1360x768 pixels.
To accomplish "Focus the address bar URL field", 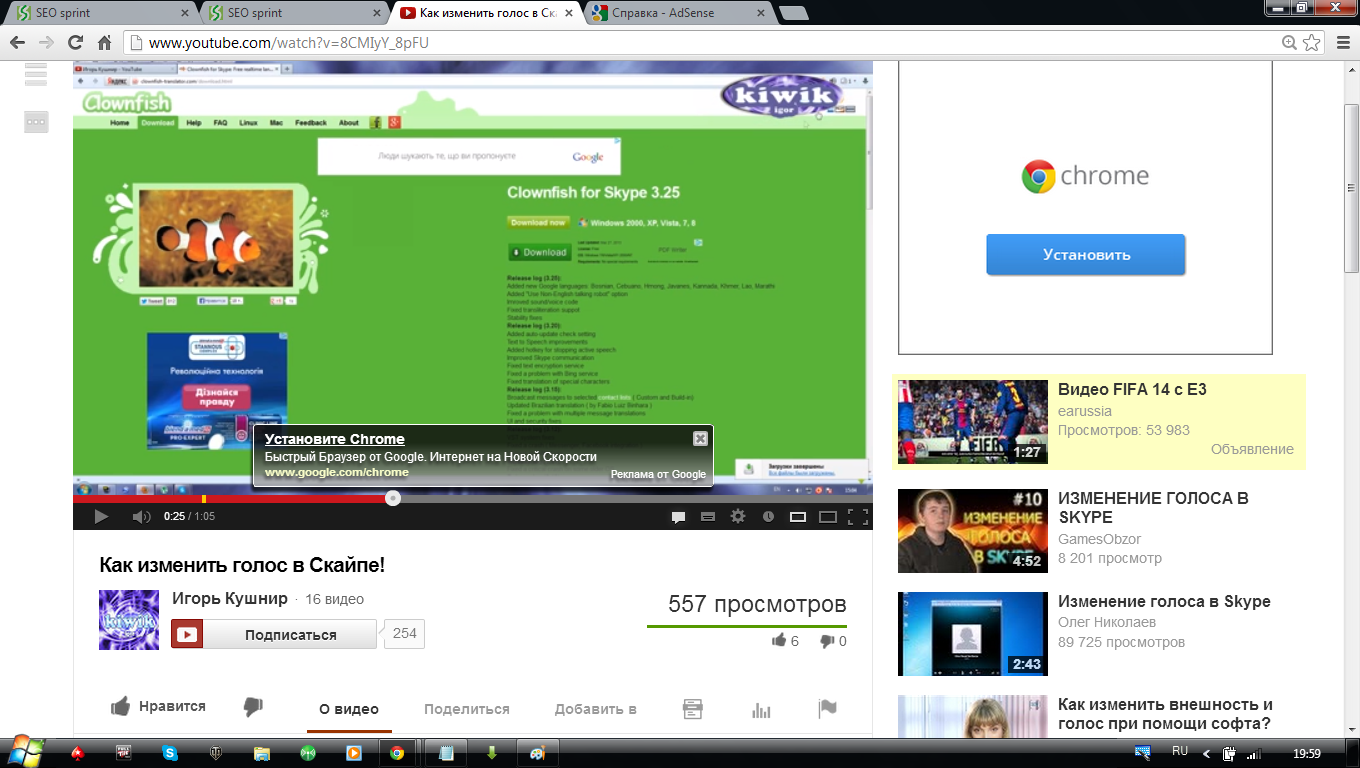I will click(710, 43).
